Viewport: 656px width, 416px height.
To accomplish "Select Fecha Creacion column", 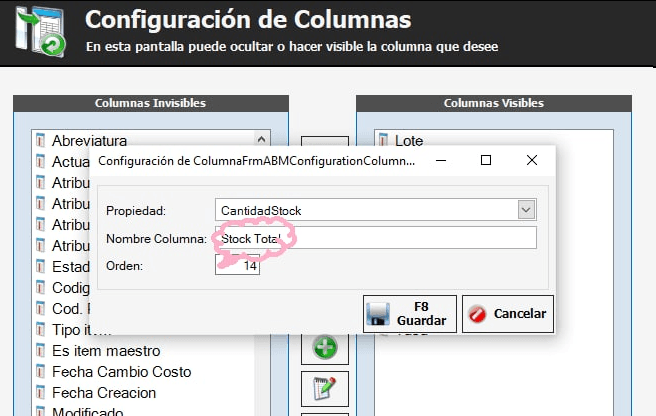I will point(104,393).
